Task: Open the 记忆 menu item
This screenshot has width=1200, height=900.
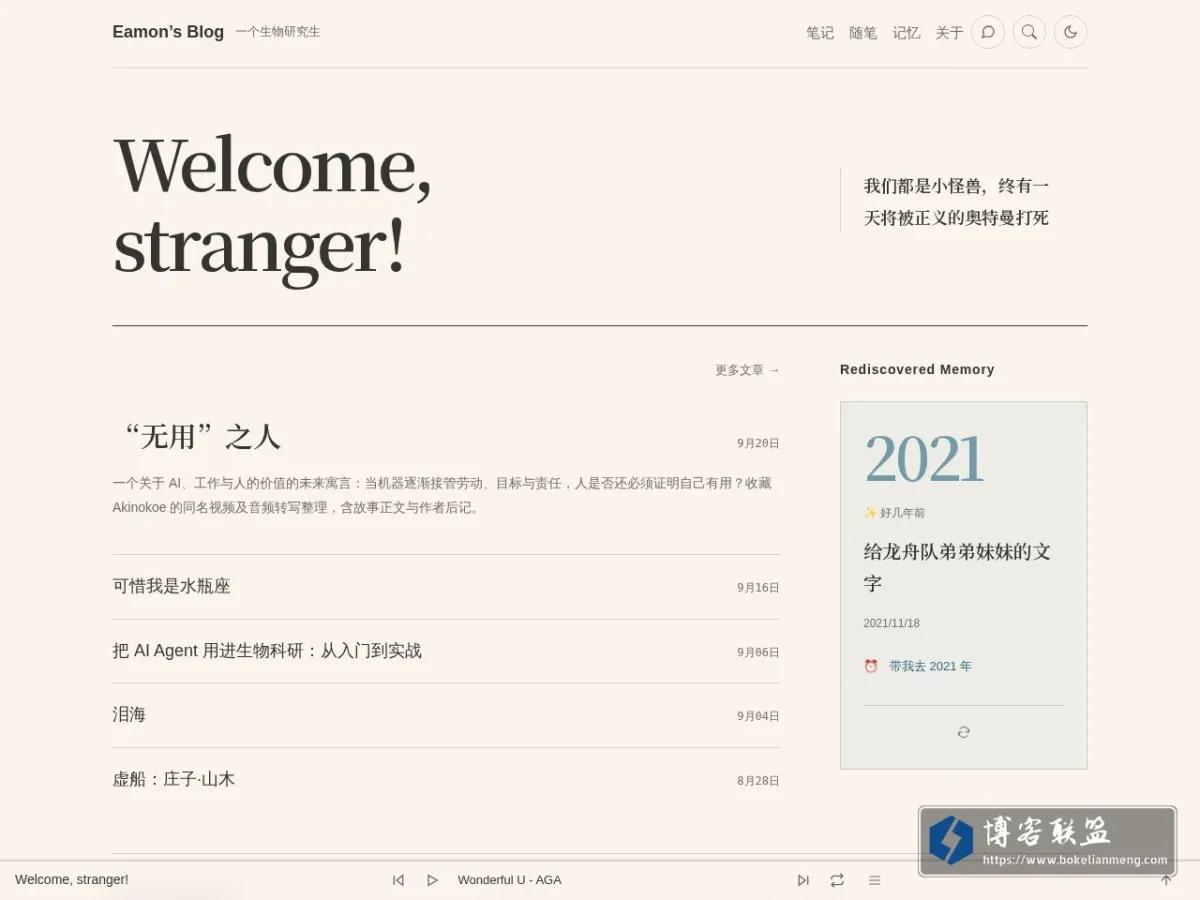Action: click(906, 33)
